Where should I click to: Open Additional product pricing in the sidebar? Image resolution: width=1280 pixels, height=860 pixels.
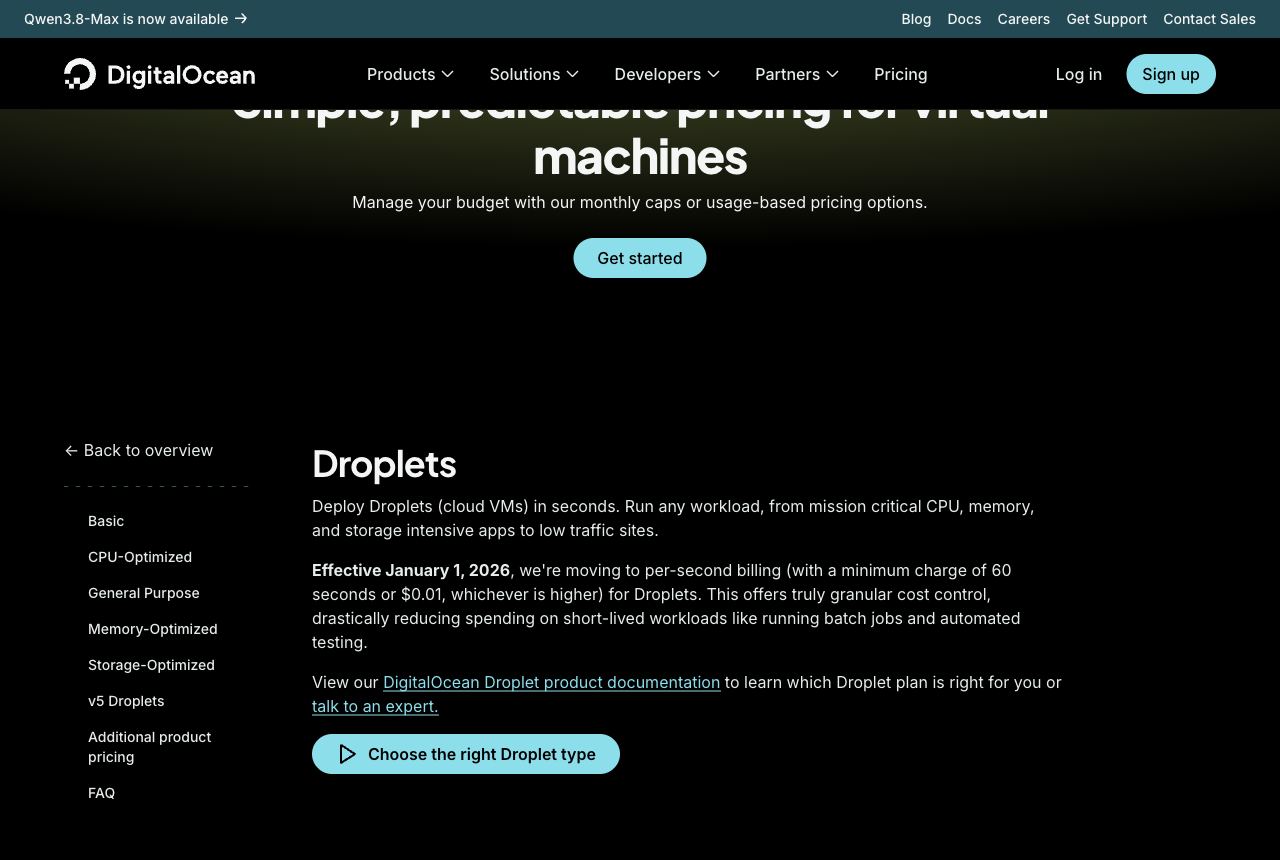point(150,747)
